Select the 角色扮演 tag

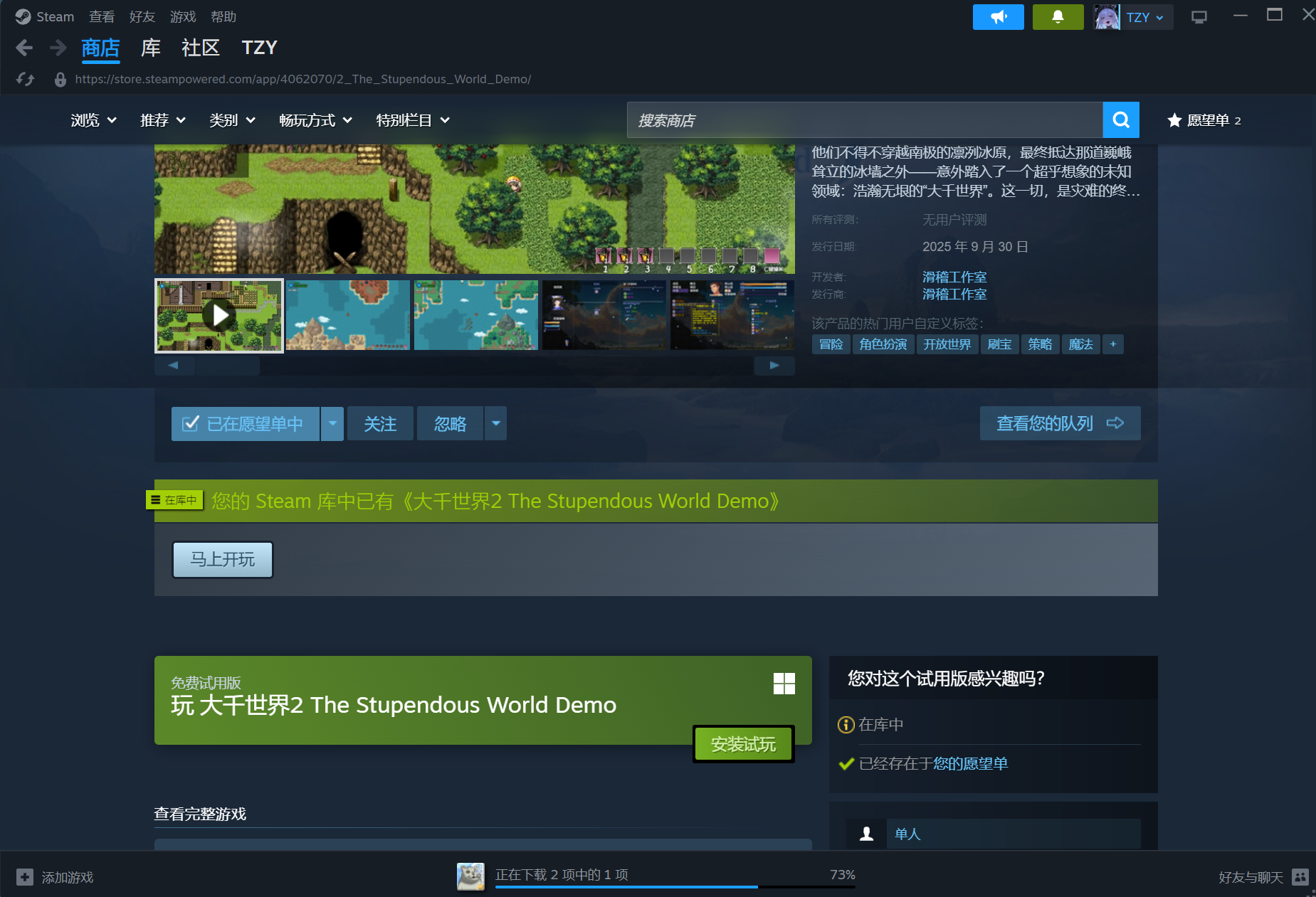pos(883,344)
